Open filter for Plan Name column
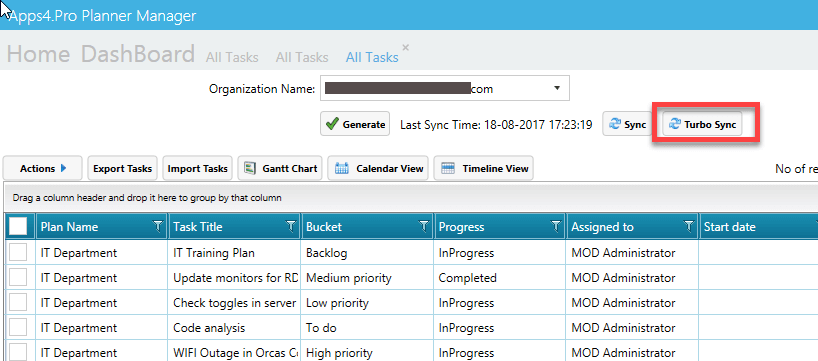Image resolution: width=818 pixels, height=361 pixels. click(x=158, y=226)
